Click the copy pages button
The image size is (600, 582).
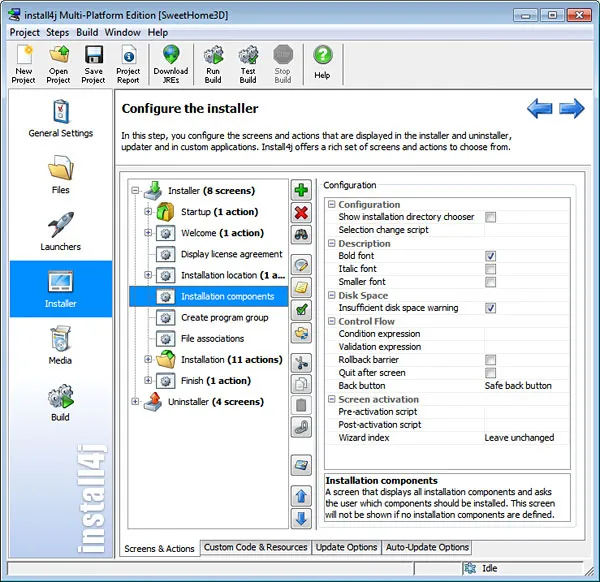pyautogui.click(x=301, y=384)
